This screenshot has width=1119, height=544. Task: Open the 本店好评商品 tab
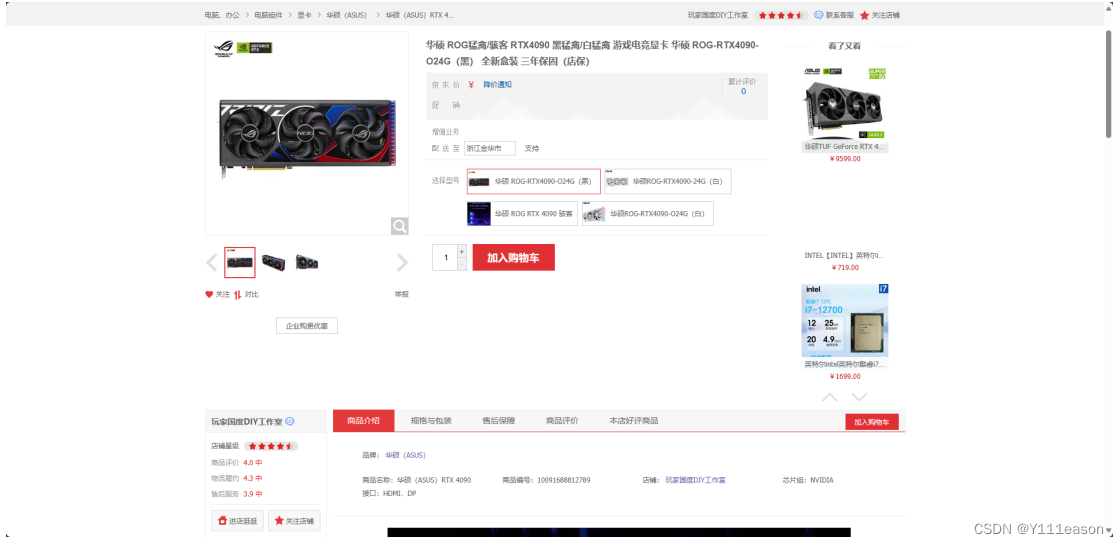pos(634,420)
